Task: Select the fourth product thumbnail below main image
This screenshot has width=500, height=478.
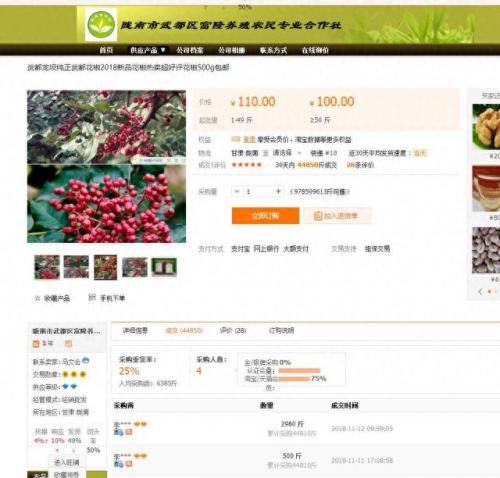Action: pos(135,267)
